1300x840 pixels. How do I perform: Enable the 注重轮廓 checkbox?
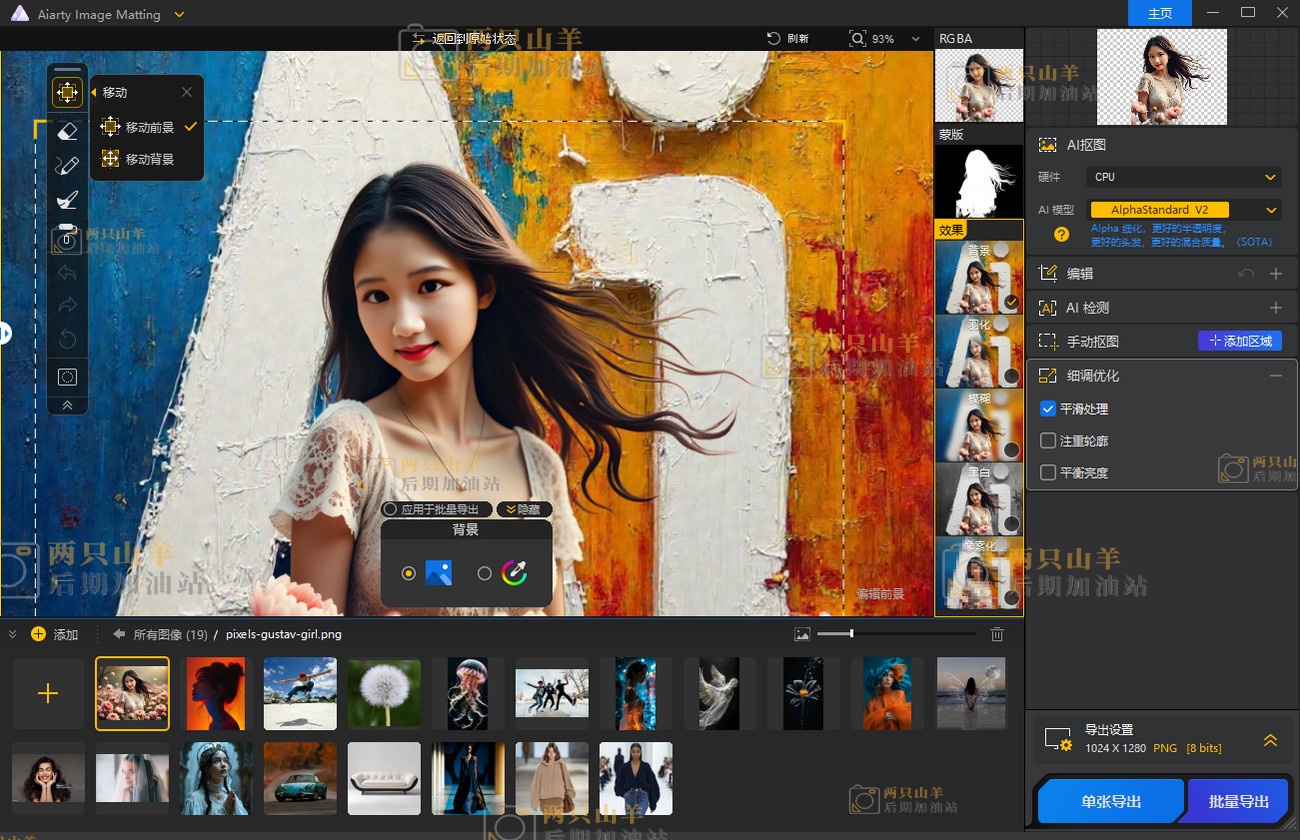[x=1048, y=441]
